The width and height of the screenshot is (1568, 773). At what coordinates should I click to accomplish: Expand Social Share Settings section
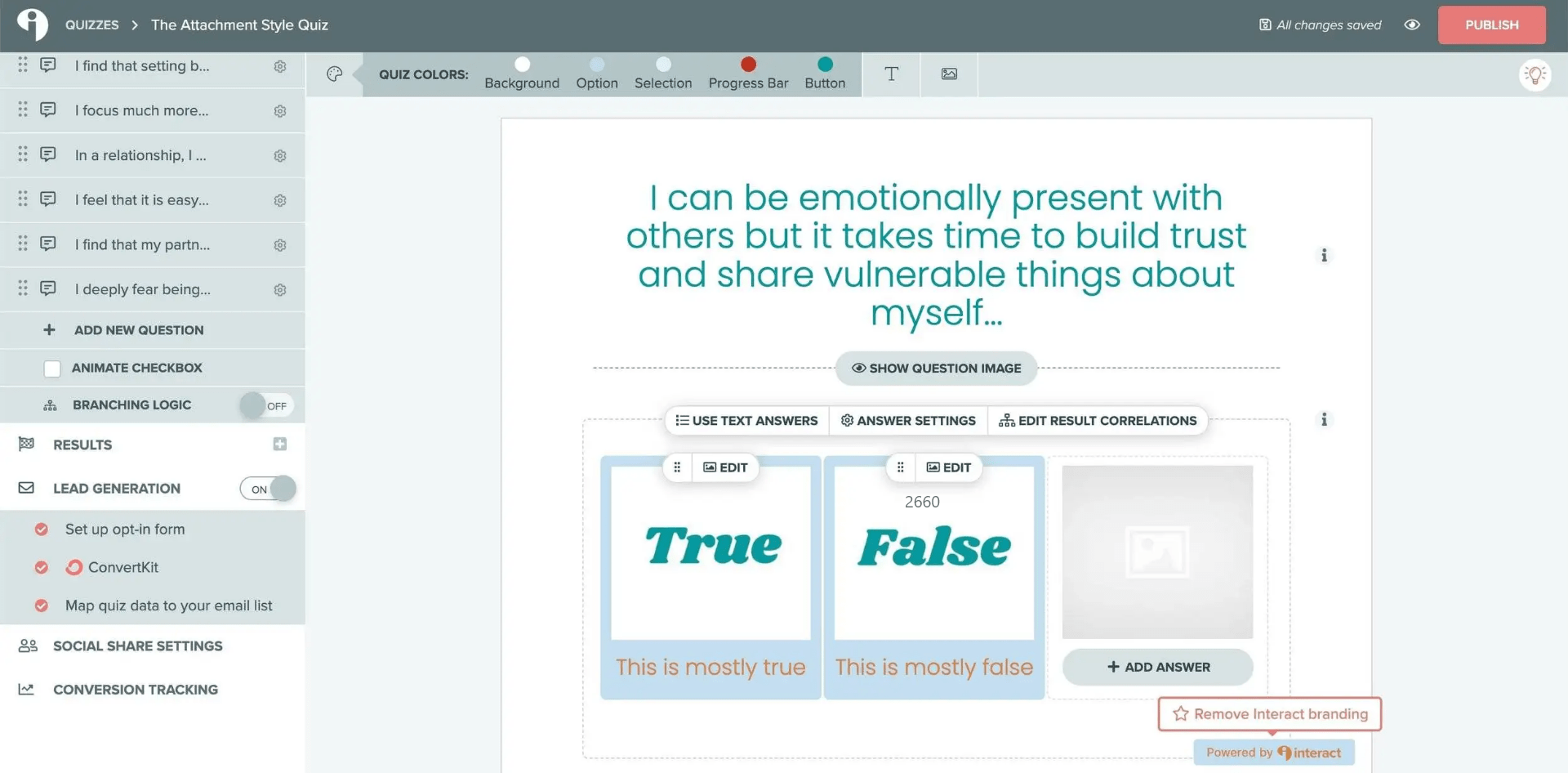tap(137, 646)
